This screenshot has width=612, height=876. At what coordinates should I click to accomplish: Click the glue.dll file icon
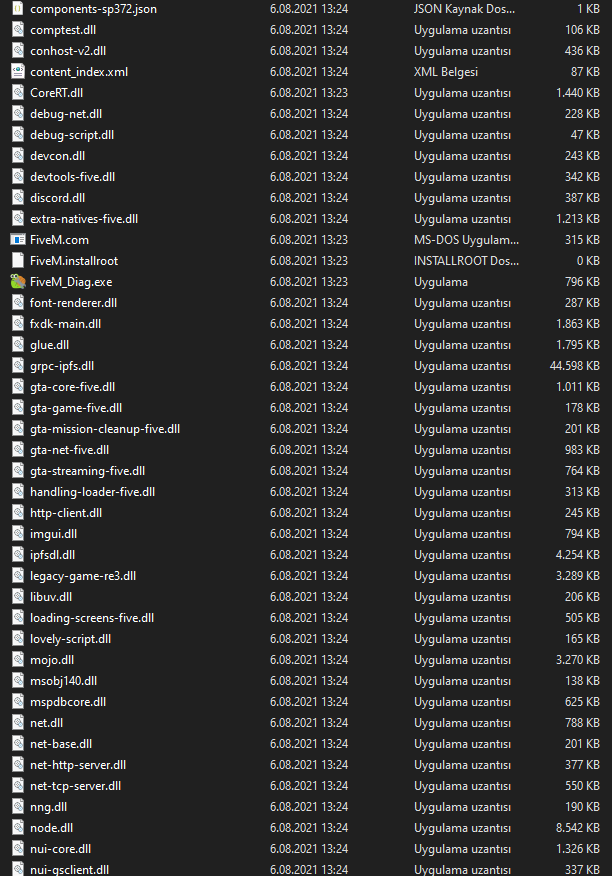coord(18,345)
